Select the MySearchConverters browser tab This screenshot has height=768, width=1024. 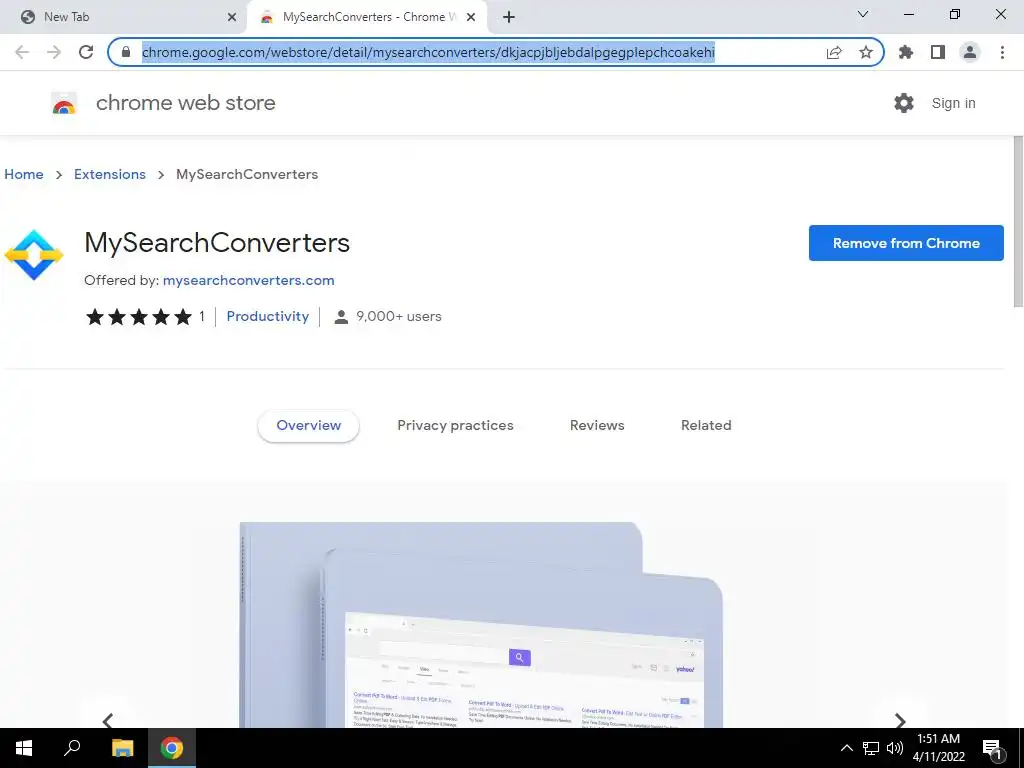pos(366,17)
